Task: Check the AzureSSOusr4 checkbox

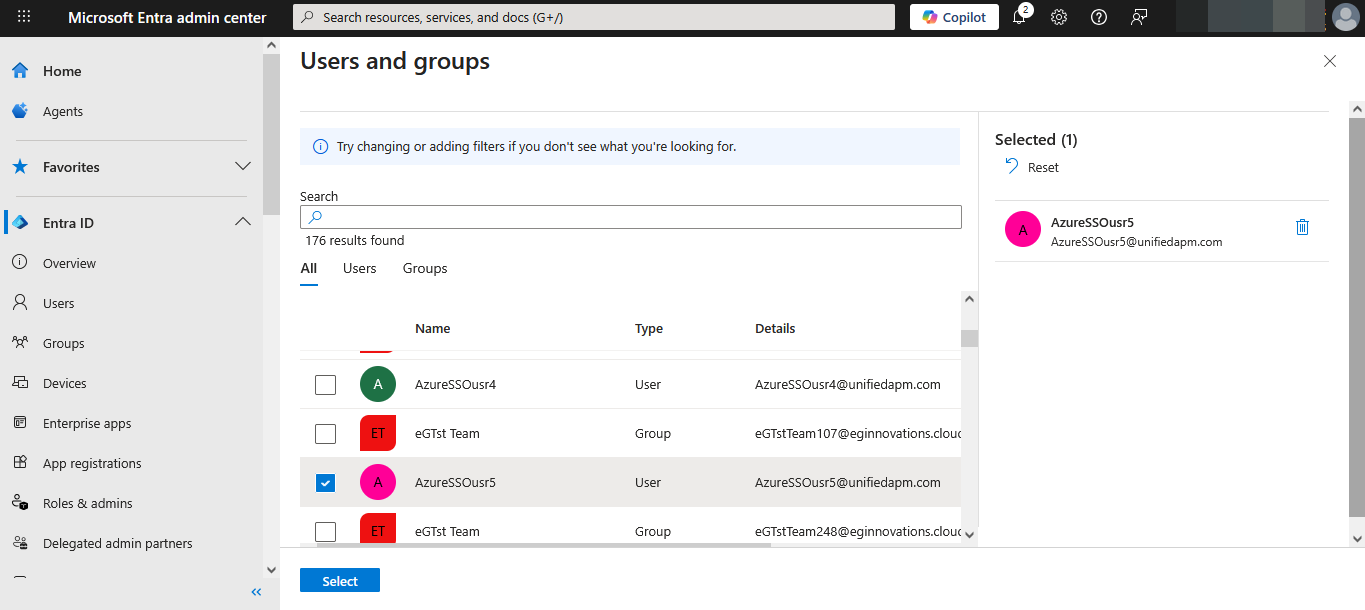Action: coord(325,384)
